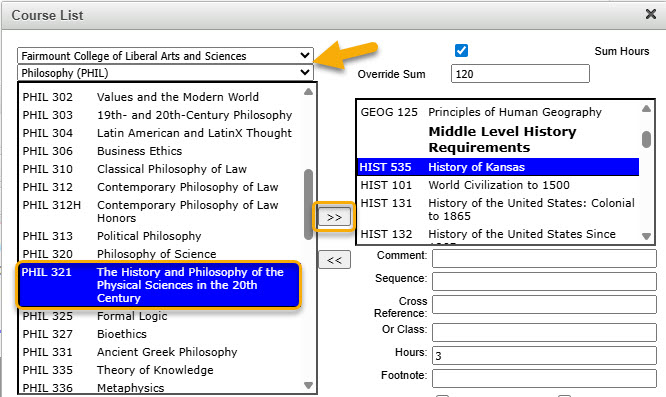The image size is (666, 397).
Task: Click the Or Class input field
Action: coord(544,332)
